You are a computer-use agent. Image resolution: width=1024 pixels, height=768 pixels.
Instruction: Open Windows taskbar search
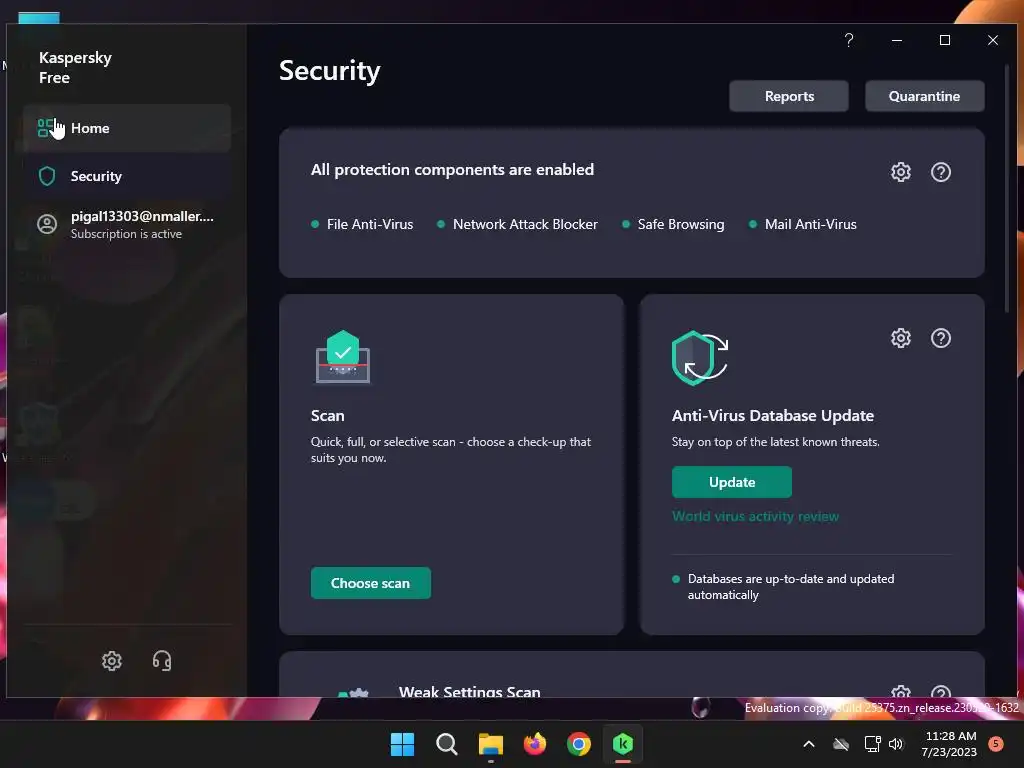[x=447, y=744]
